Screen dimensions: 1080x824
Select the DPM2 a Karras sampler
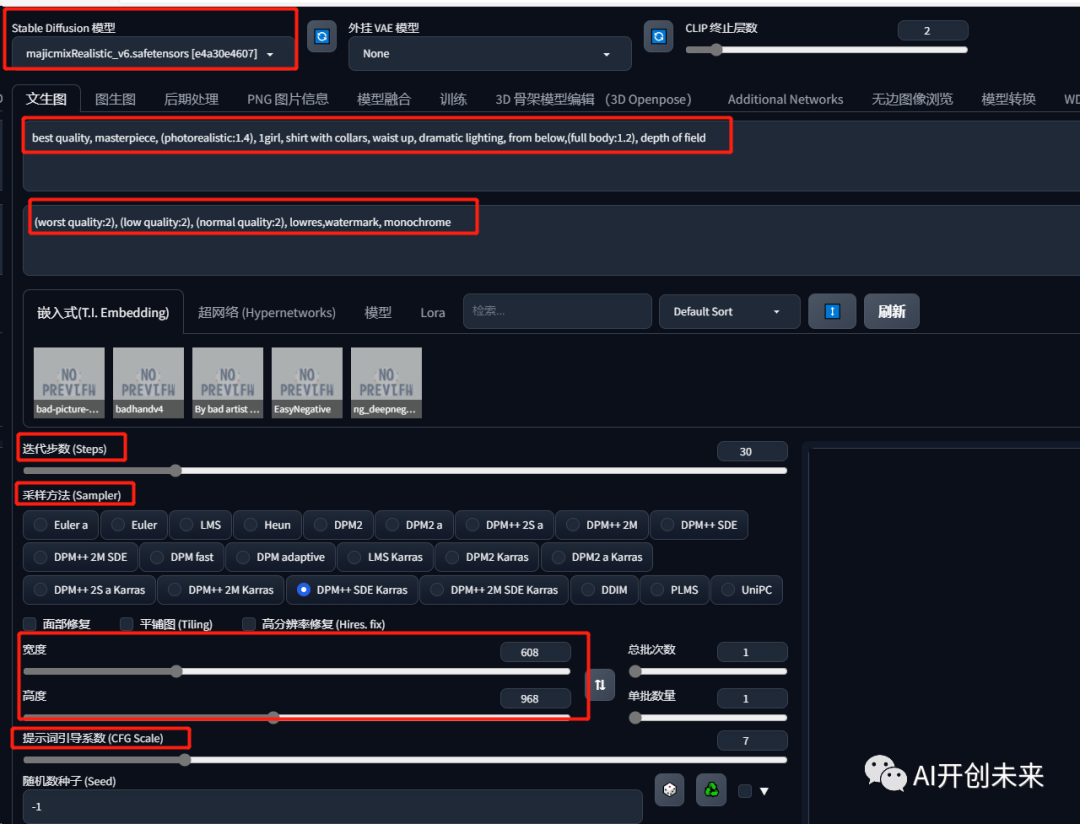(x=596, y=557)
